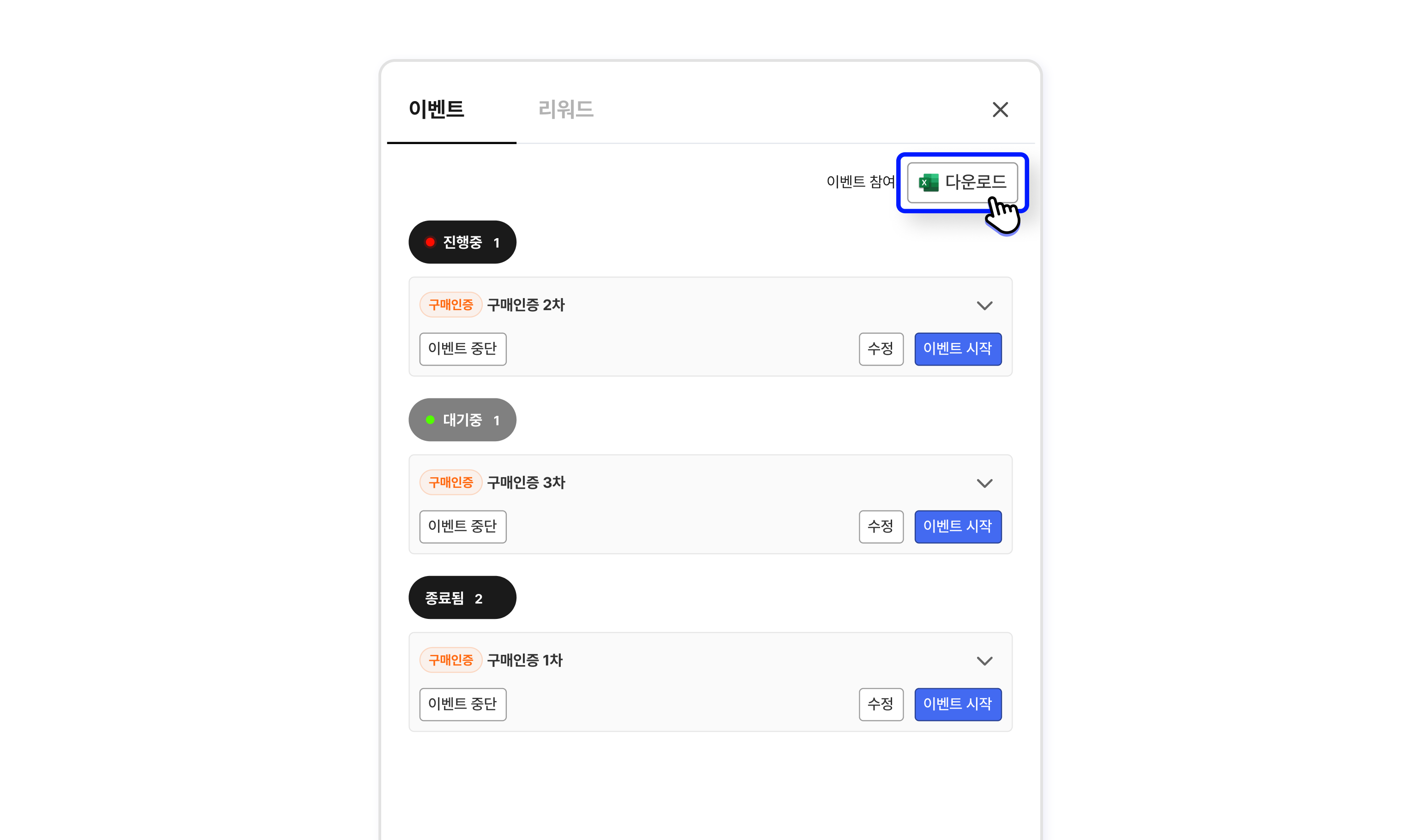This screenshot has height=840, width=1403.
Task: Click the 진행중 status badge
Action: (462, 242)
